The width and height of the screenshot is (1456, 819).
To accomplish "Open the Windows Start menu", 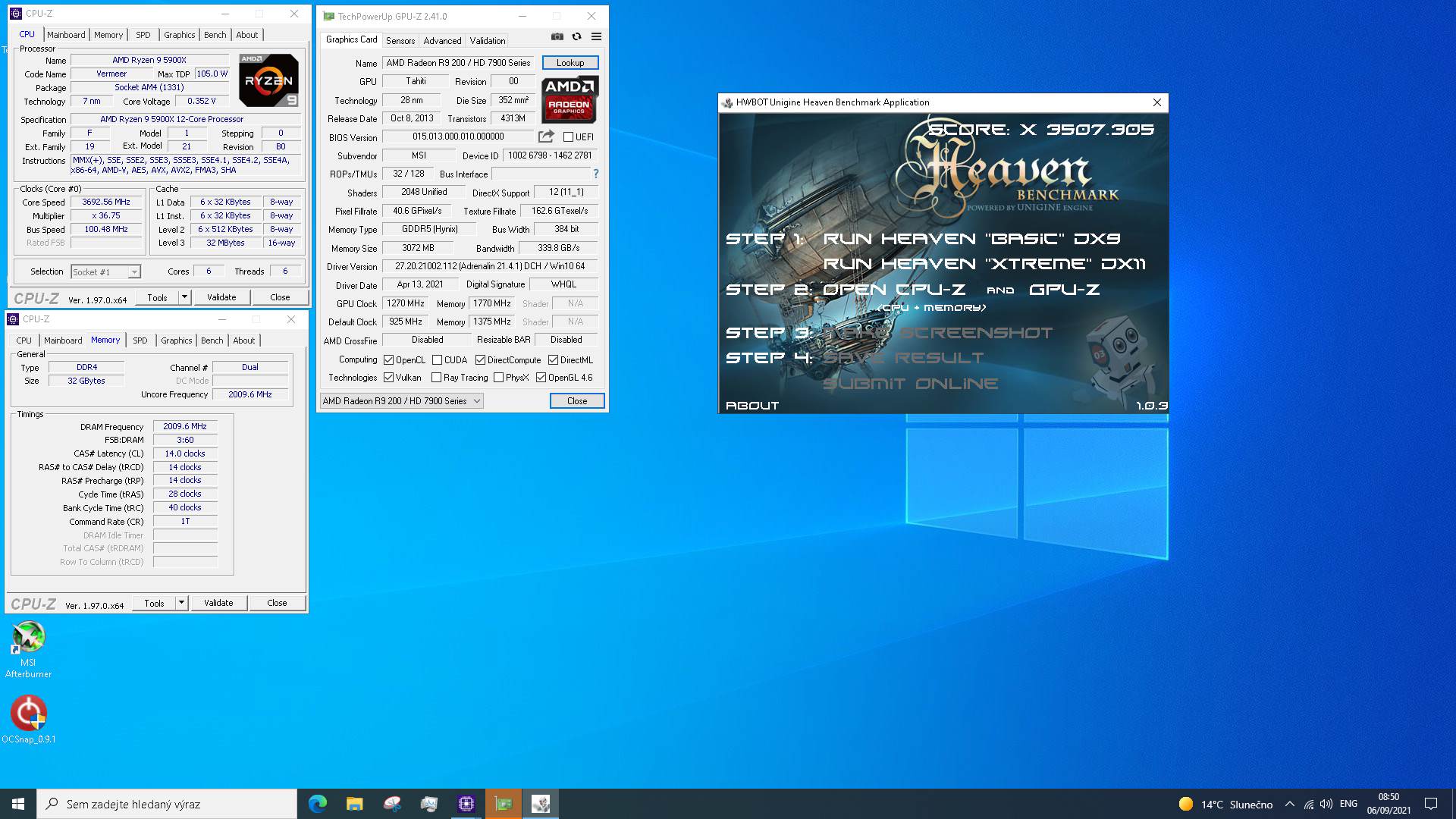I will [x=18, y=804].
